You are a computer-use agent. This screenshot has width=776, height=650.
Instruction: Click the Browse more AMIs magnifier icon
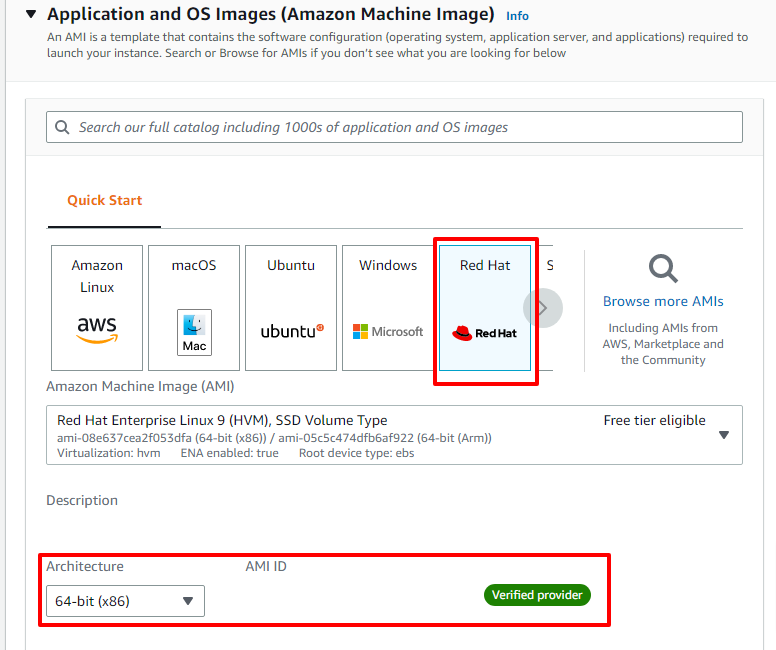click(663, 268)
